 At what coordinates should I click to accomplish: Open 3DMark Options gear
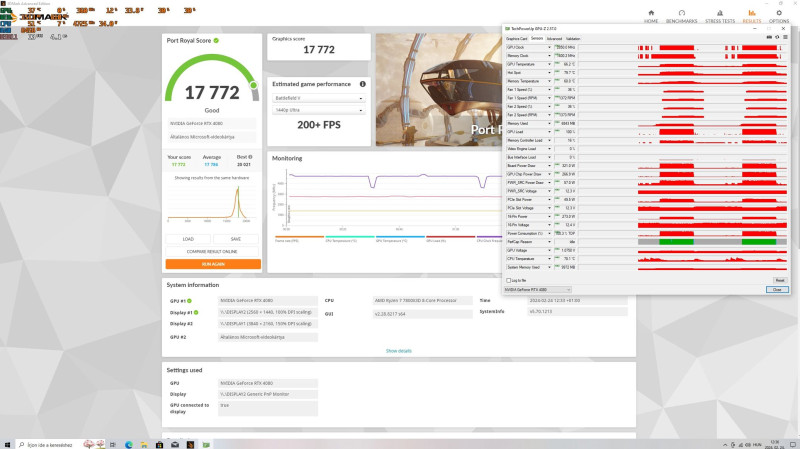click(779, 16)
